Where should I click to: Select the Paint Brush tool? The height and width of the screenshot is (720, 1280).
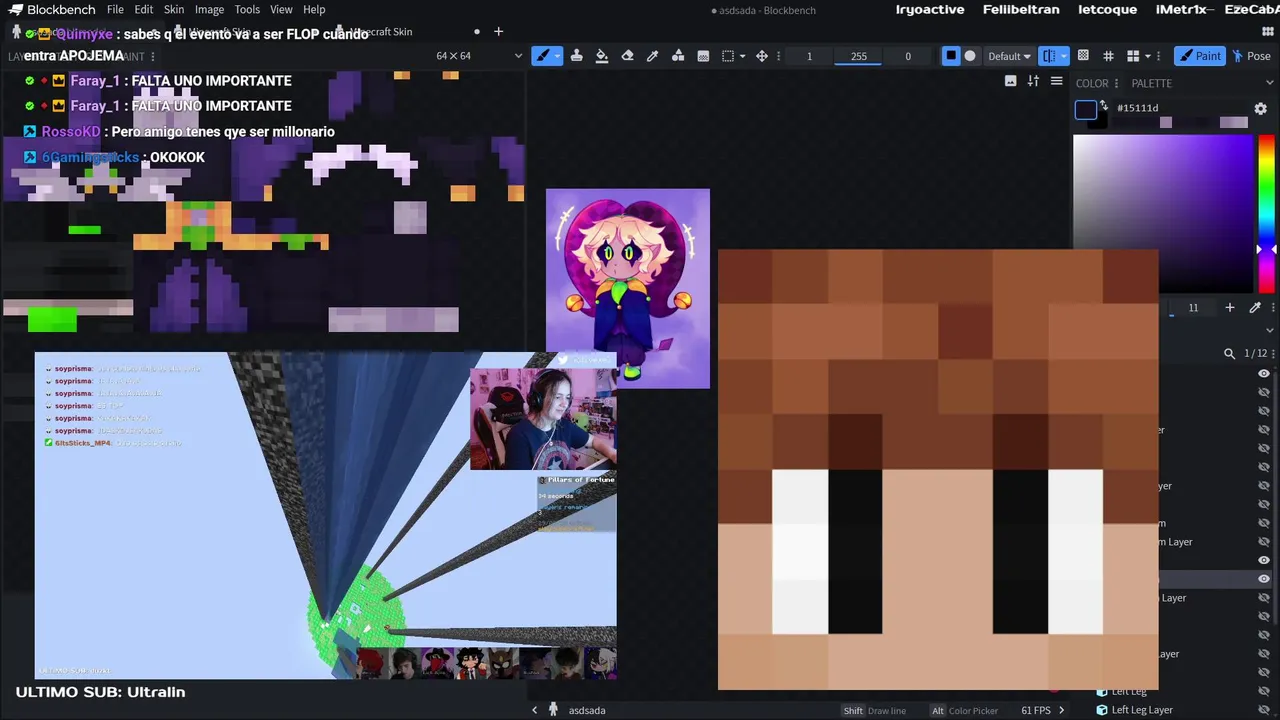coord(542,56)
